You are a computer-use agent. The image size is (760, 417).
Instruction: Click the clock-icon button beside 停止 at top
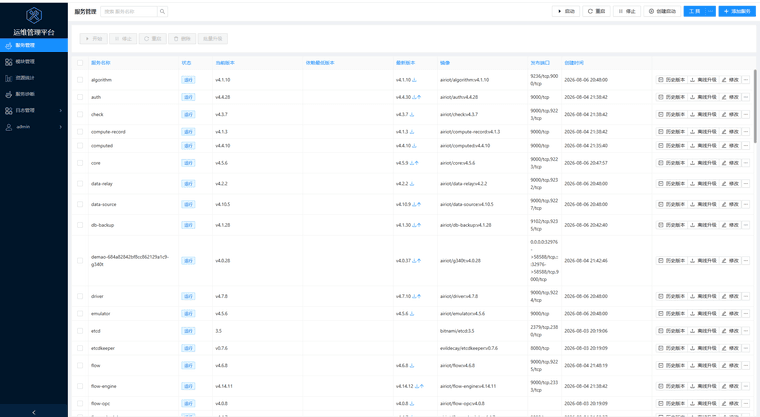pyautogui.click(x=662, y=11)
